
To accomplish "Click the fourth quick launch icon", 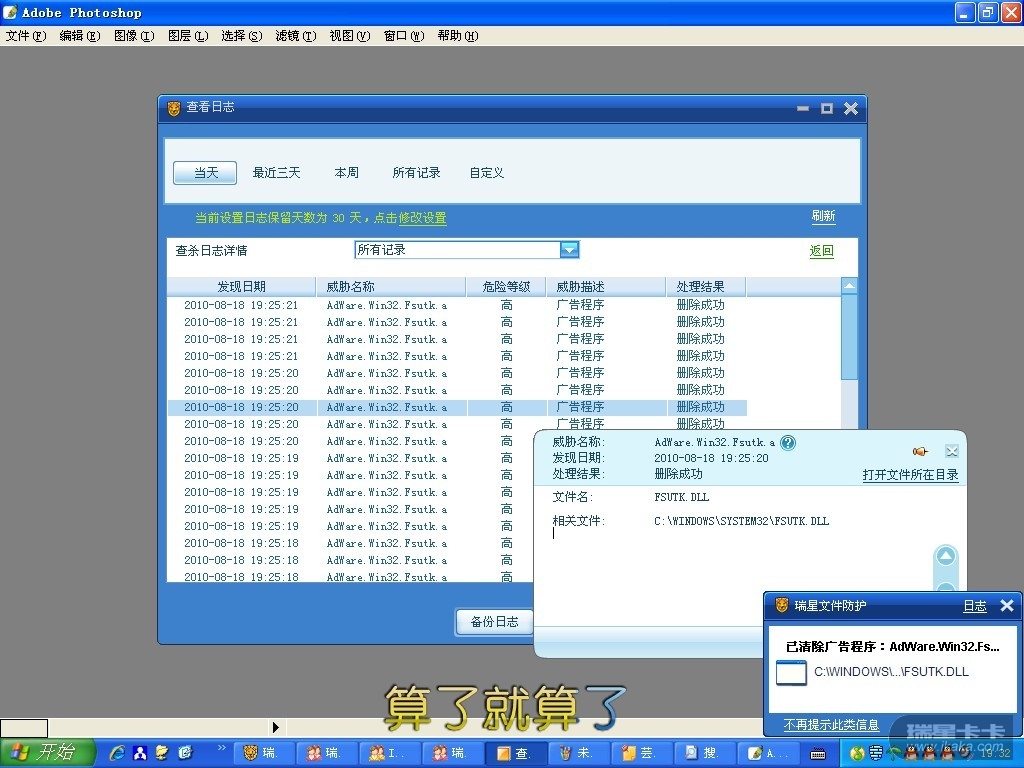I will click(x=185, y=752).
